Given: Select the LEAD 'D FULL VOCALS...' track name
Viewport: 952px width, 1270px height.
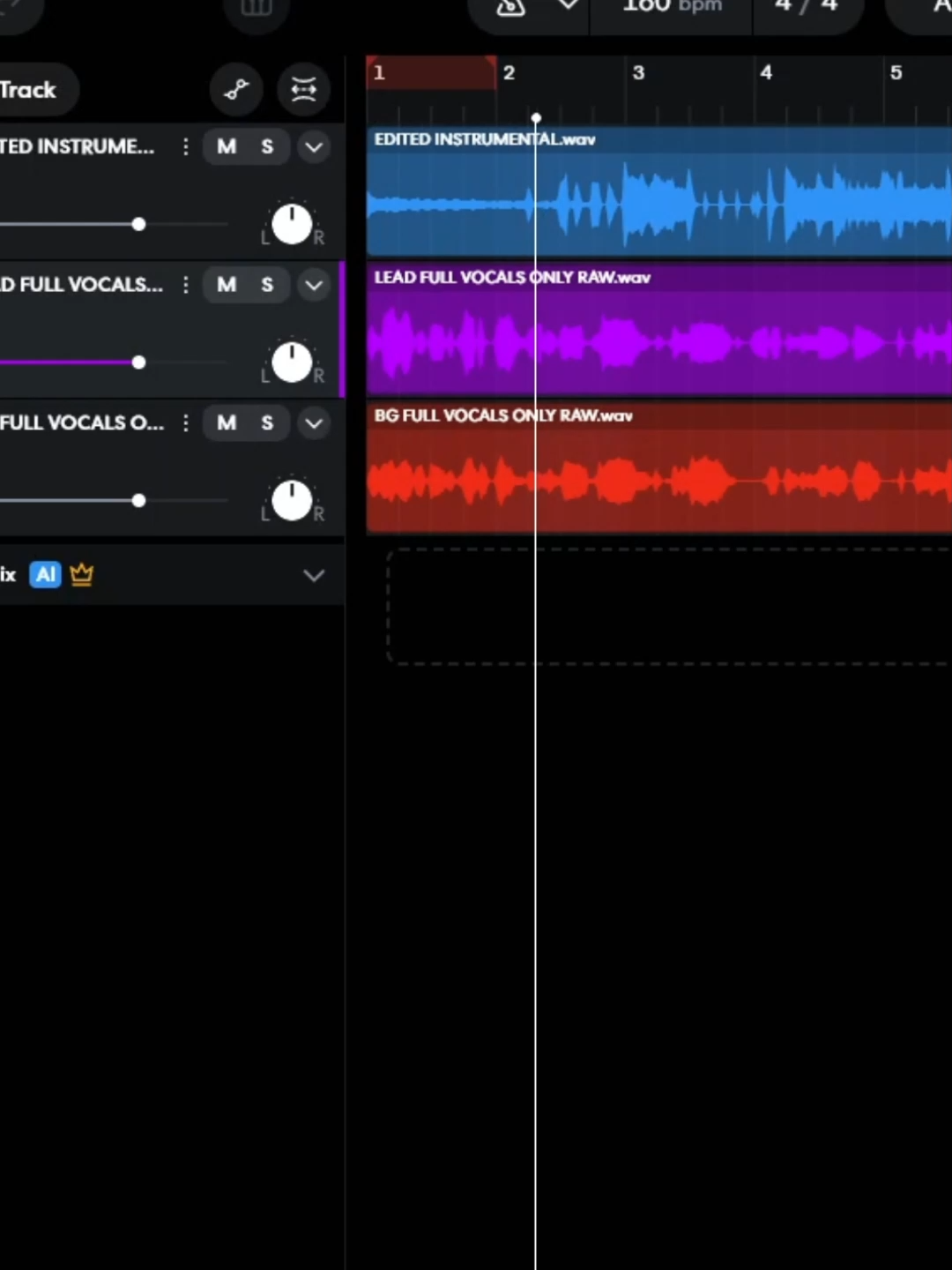Looking at the screenshot, I should click(81, 285).
